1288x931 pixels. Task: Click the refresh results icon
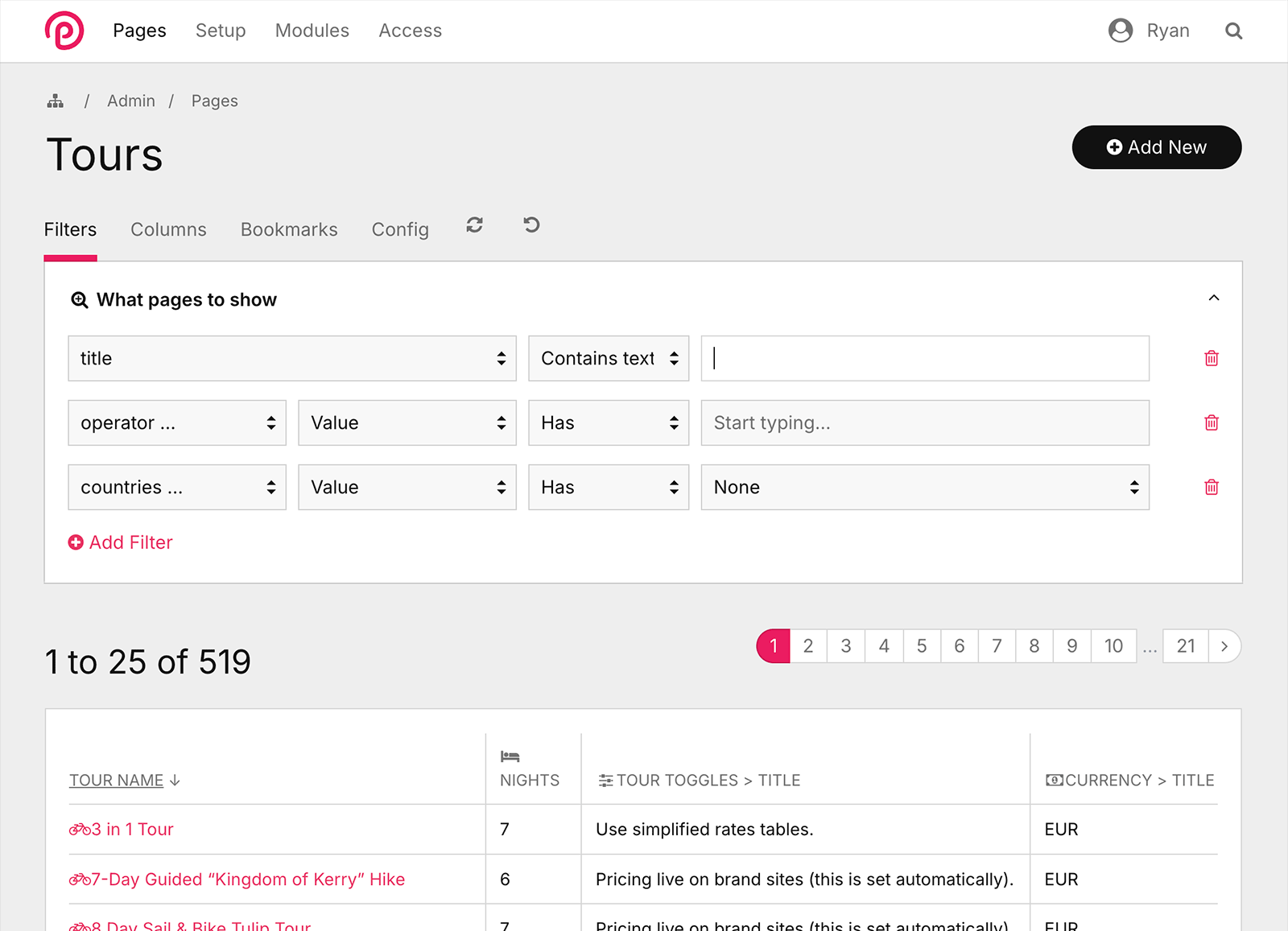474,225
